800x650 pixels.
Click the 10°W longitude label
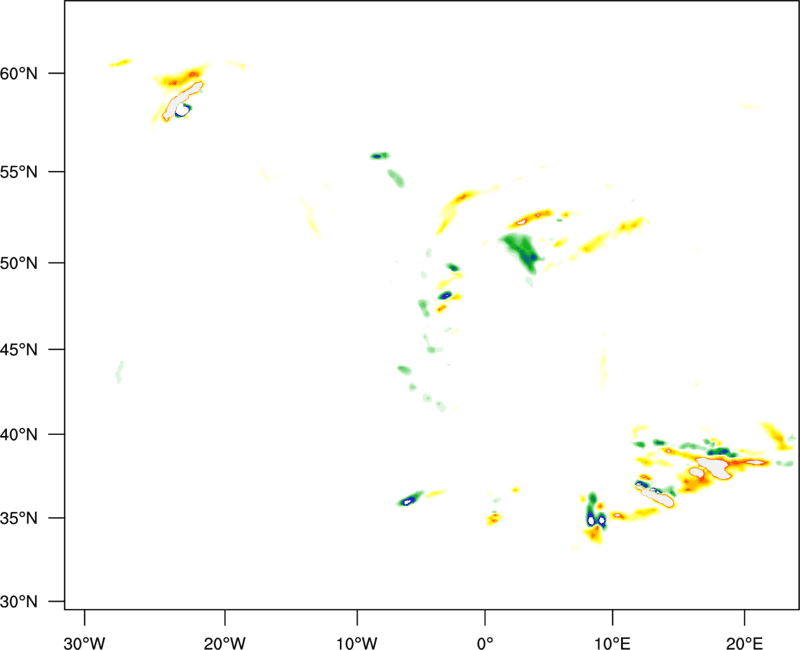tap(357, 643)
